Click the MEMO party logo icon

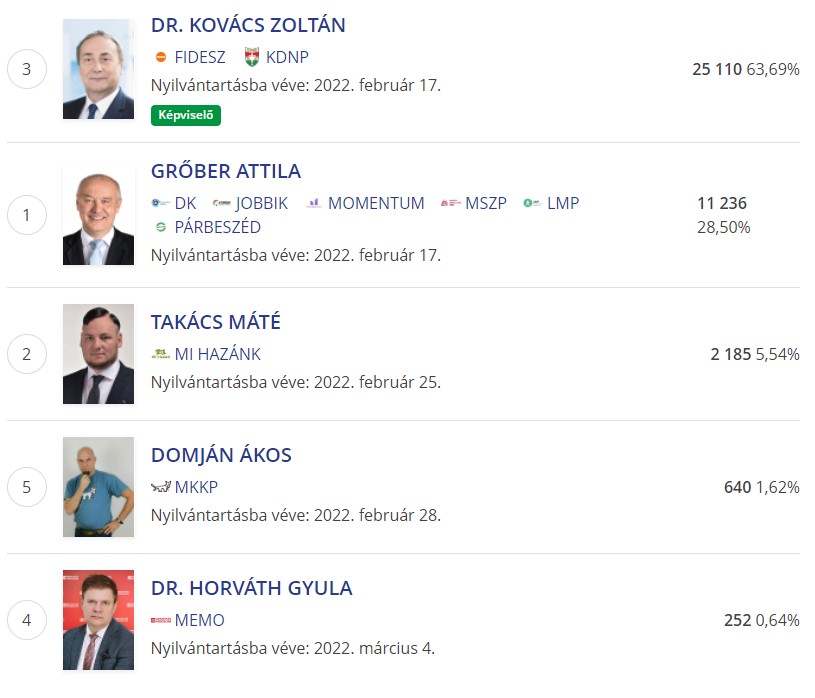[x=161, y=620]
